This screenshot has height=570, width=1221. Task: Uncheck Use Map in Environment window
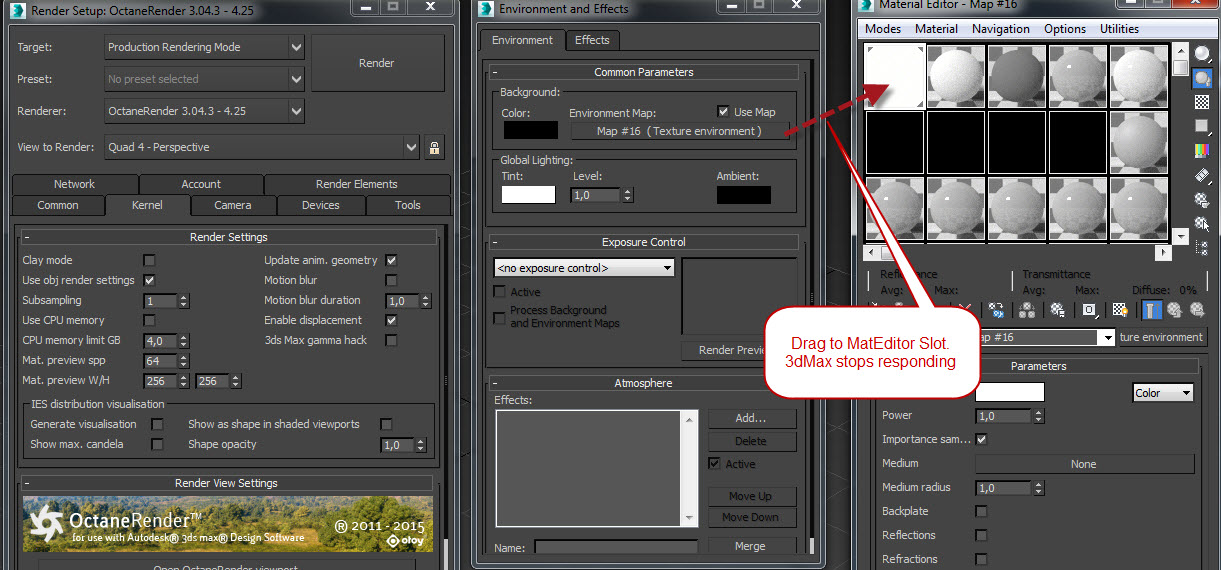723,112
